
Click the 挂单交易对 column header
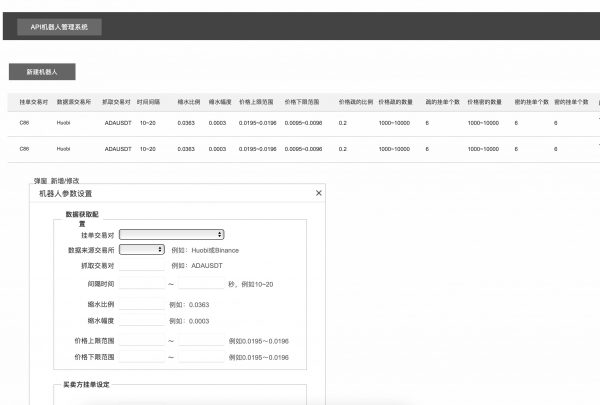coord(34,102)
